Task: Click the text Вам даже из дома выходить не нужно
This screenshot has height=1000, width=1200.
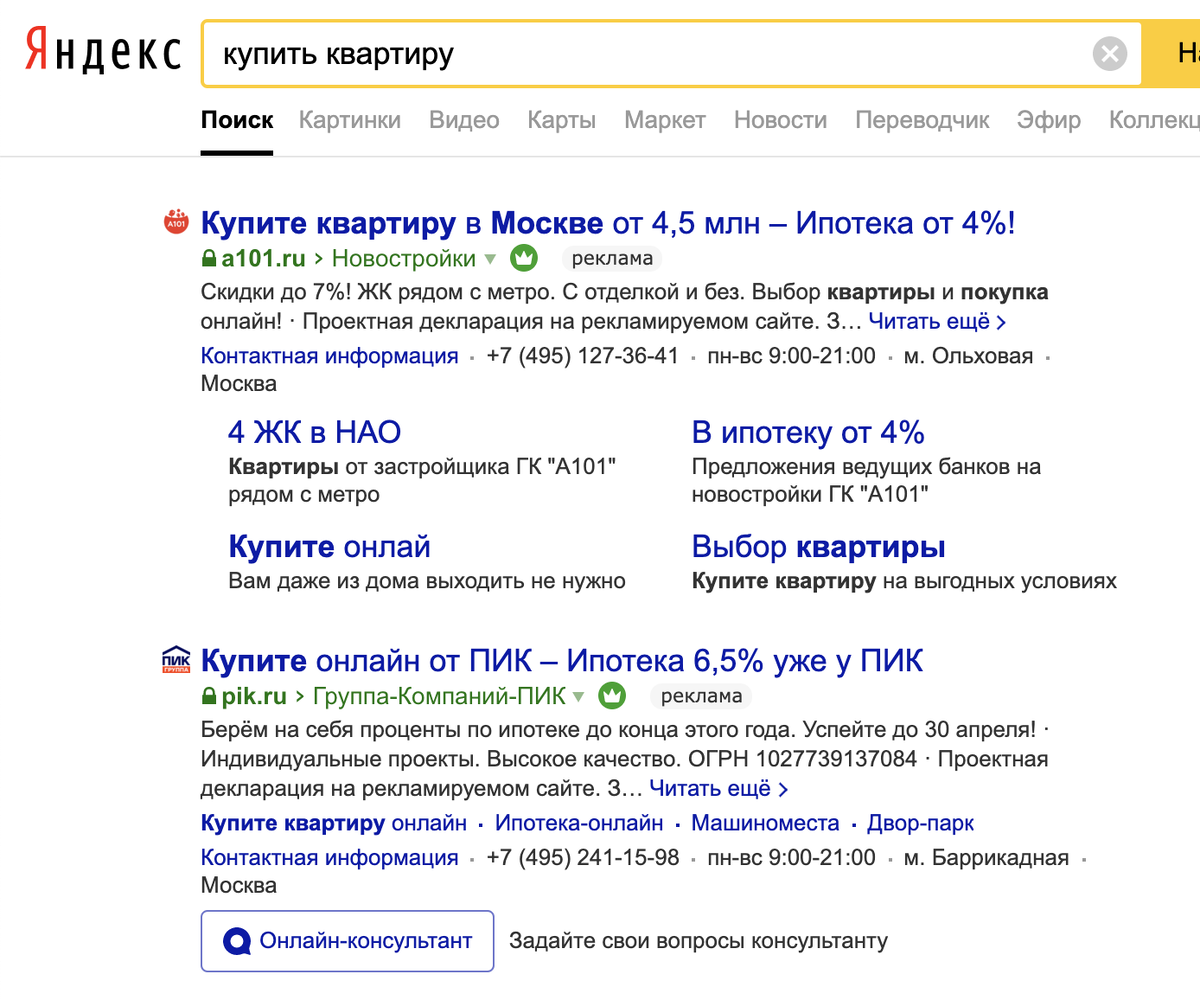Action: click(x=427, y=581)
